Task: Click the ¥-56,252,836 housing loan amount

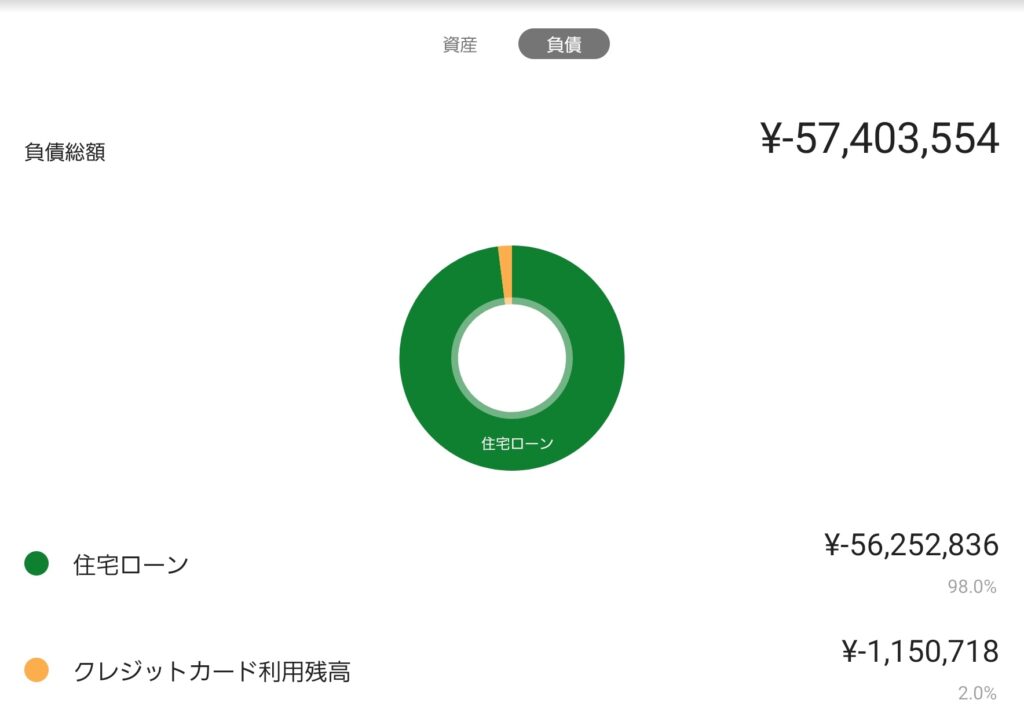Action: coord(911,545)
